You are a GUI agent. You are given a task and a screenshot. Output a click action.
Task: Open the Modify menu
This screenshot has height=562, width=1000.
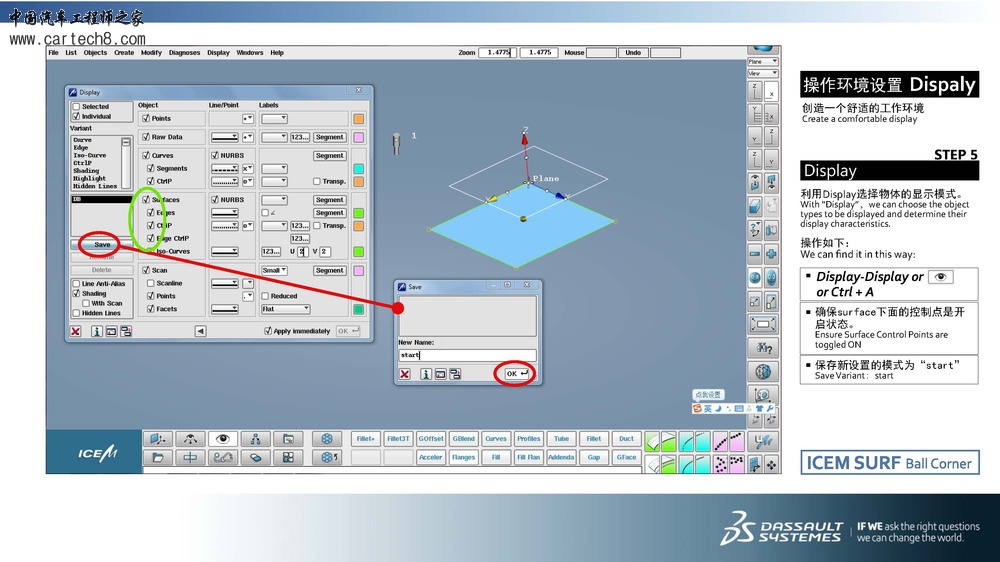(151, 53)
